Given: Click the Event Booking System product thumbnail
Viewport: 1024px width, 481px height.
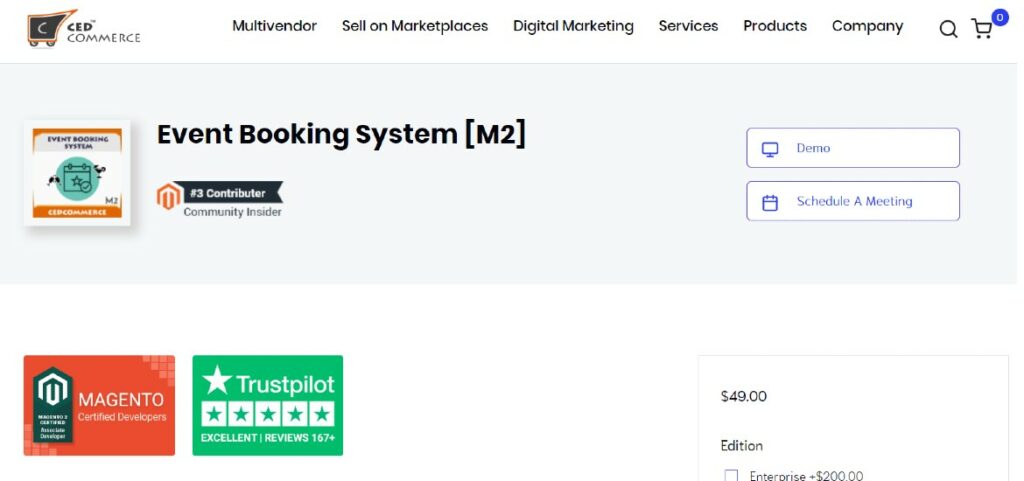Looking at the screenshot, I should point(77,173).
